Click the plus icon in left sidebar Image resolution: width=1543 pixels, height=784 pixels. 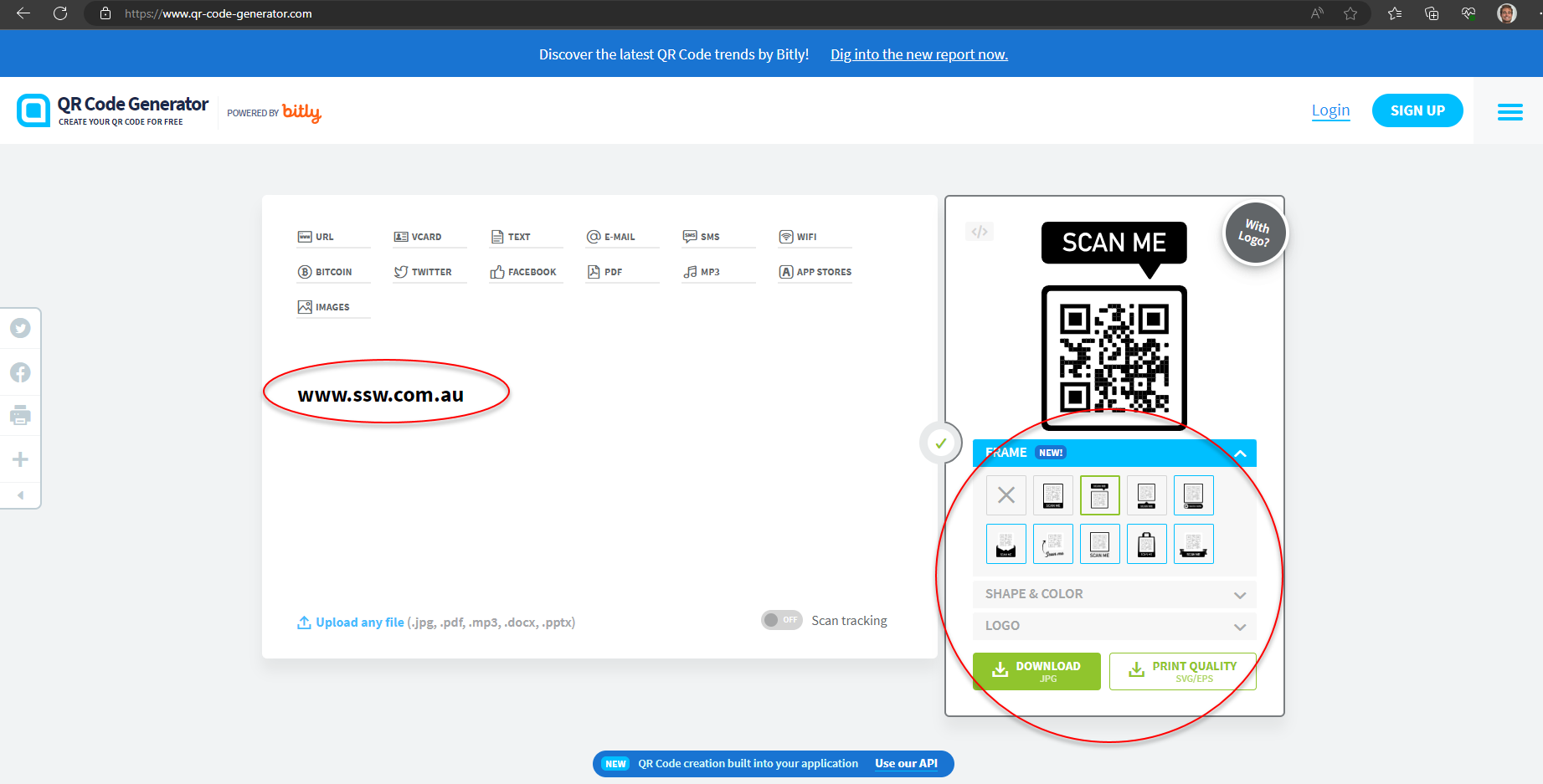coord(20,459)
